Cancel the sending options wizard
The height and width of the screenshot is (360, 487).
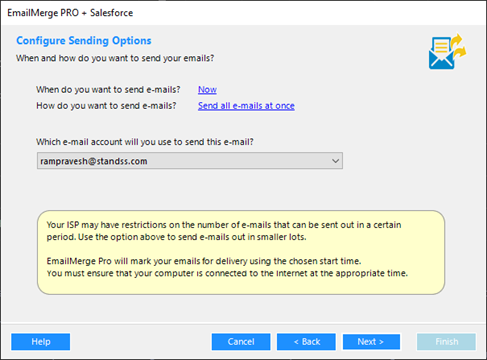point(241,342)
